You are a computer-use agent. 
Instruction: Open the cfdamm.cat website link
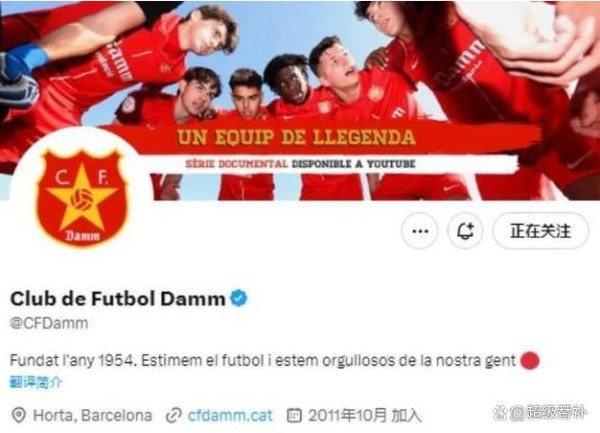pyautogui.click(x=230, y=415)
